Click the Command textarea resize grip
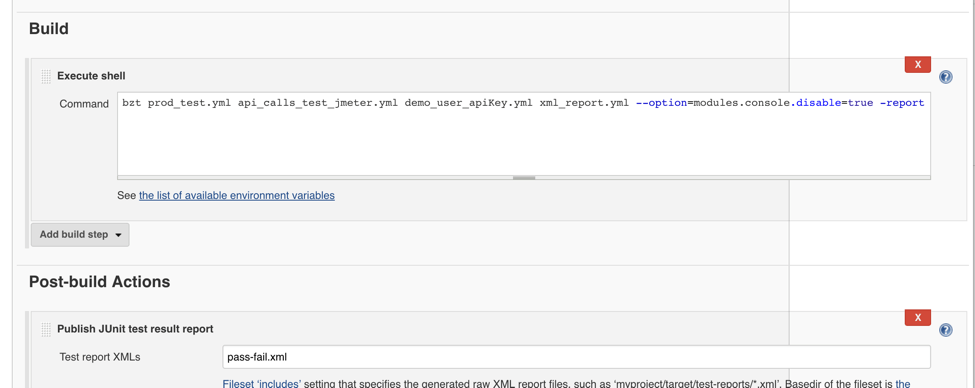Viewport: 975px width, 388px height. pos(524,178)
